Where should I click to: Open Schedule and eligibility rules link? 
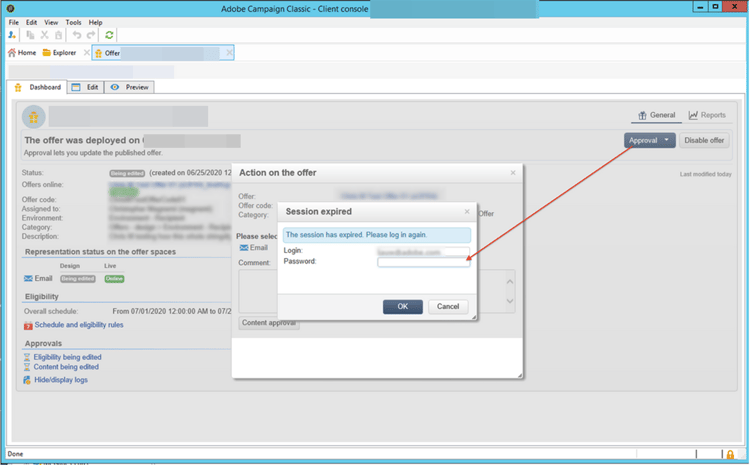pyautogui.click(x=79, y=325)
